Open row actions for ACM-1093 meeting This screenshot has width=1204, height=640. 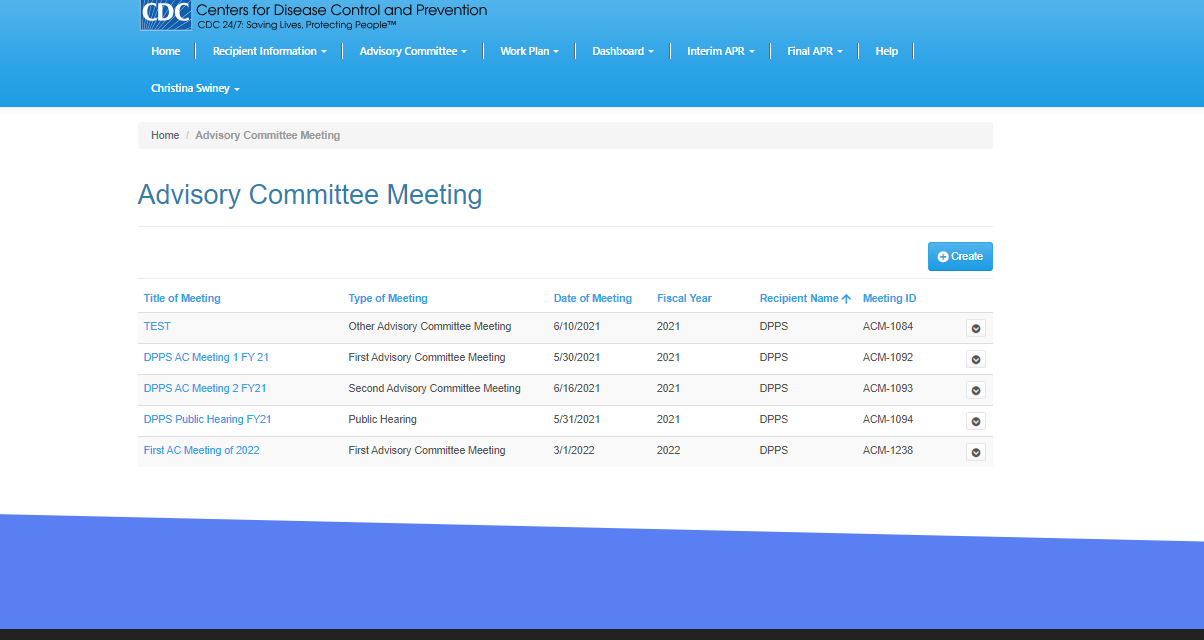pyautogui.click(x=976, y=390)
